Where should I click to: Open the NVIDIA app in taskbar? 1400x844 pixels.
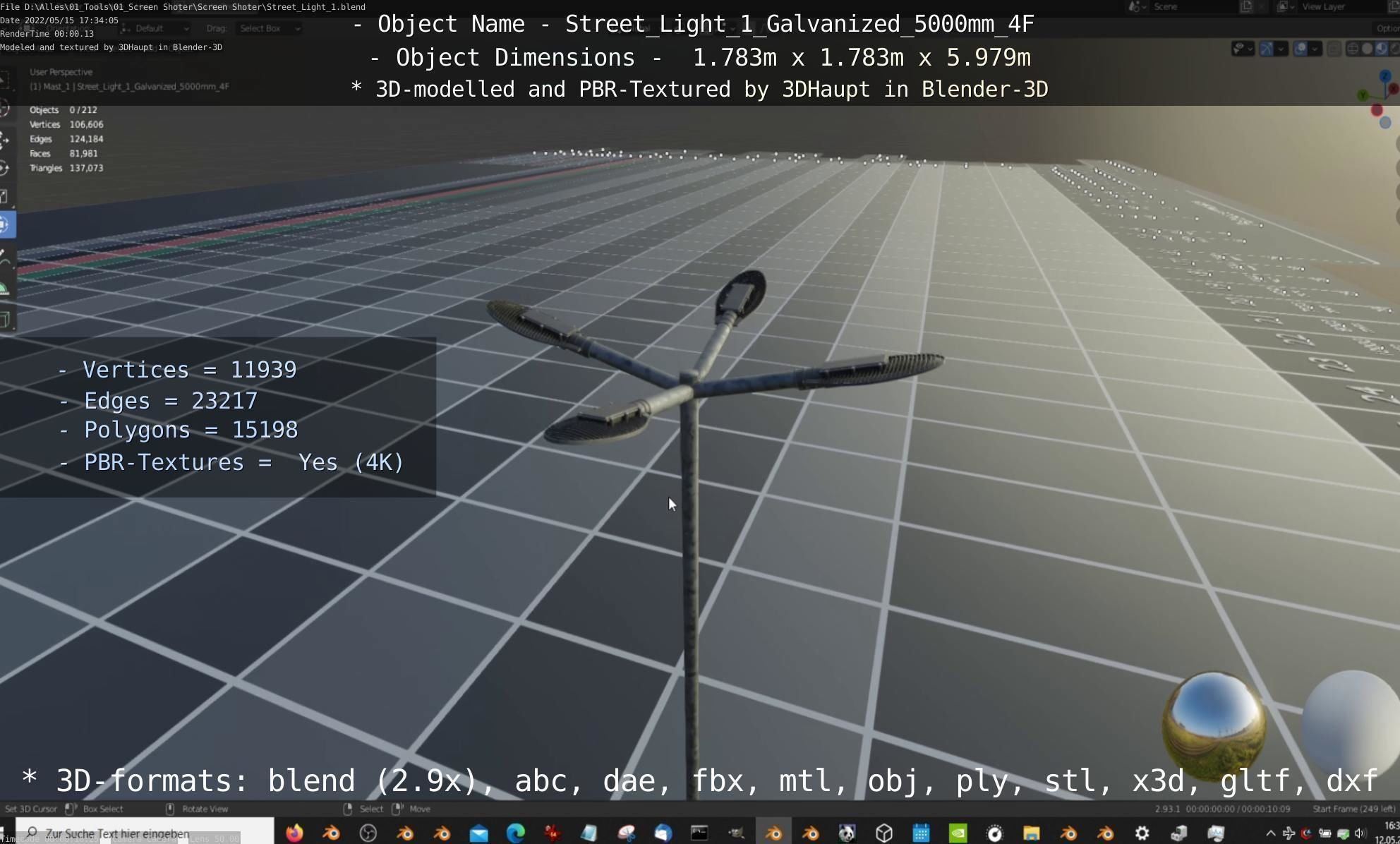coord(958,833)
